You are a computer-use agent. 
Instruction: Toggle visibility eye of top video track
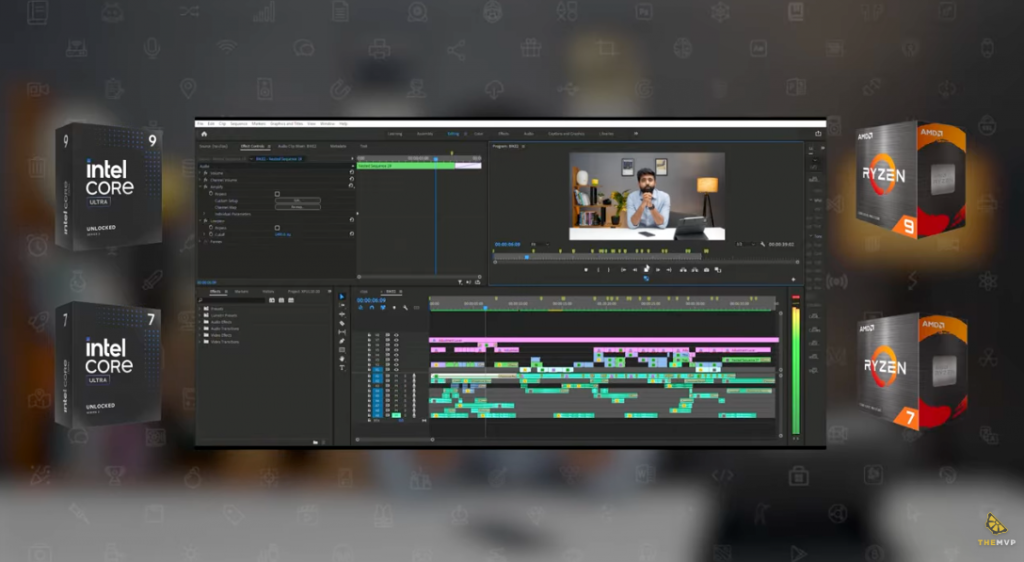(x=396, y=335)
